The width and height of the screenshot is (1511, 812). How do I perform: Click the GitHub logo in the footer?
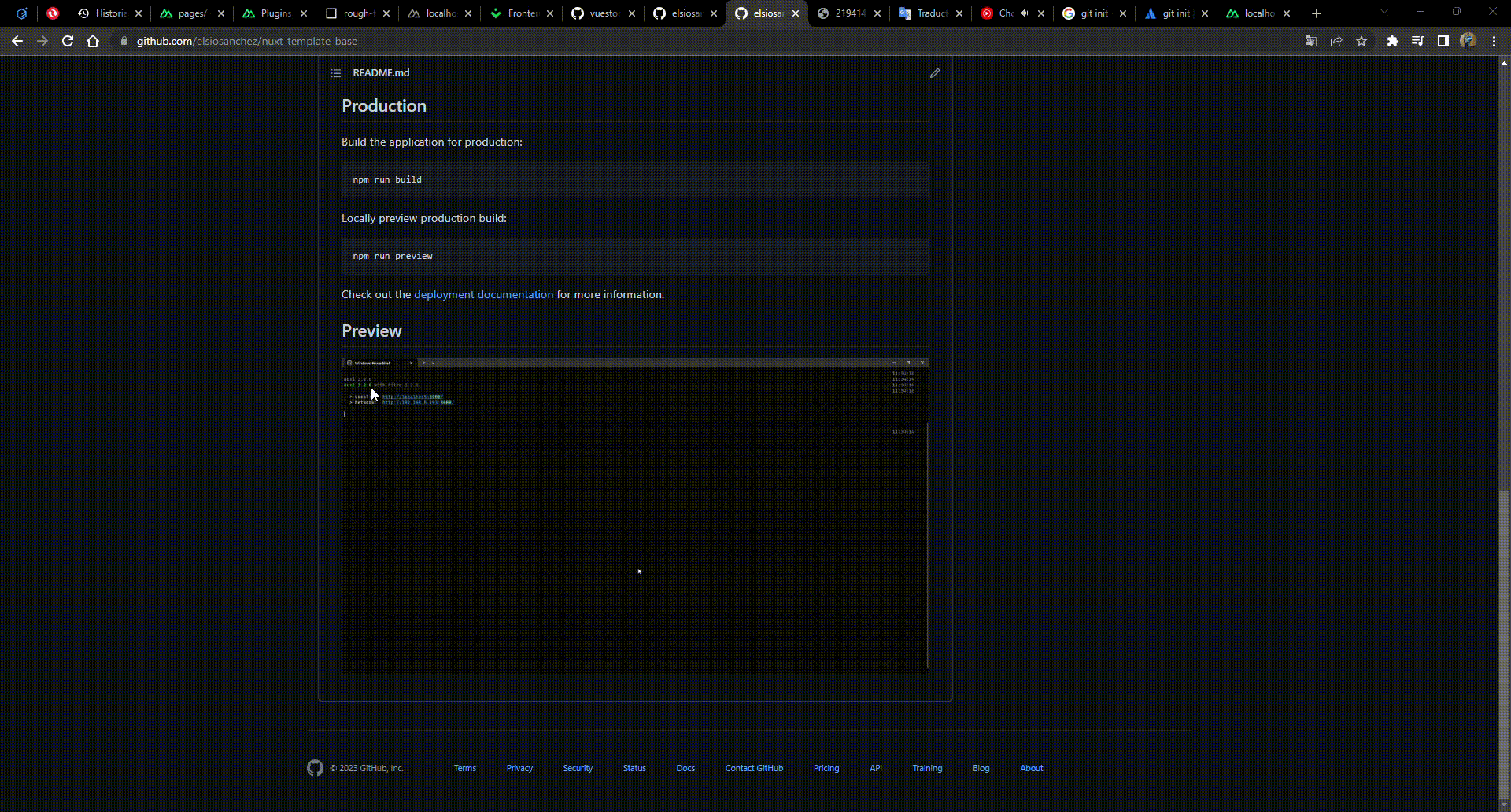pyautogui.click(x=315, y=768)
